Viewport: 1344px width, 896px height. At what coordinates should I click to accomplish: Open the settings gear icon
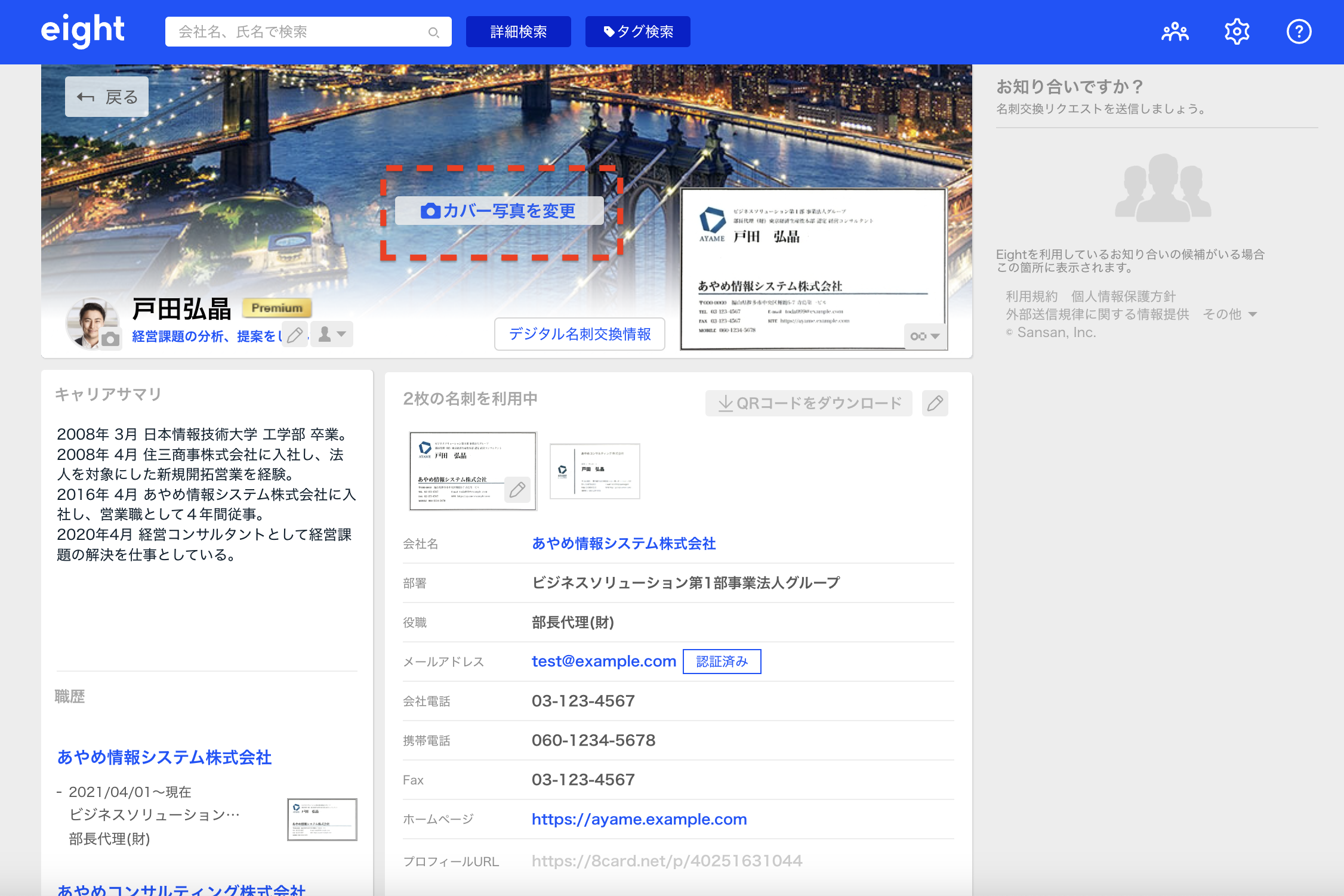coord(1237,32)
